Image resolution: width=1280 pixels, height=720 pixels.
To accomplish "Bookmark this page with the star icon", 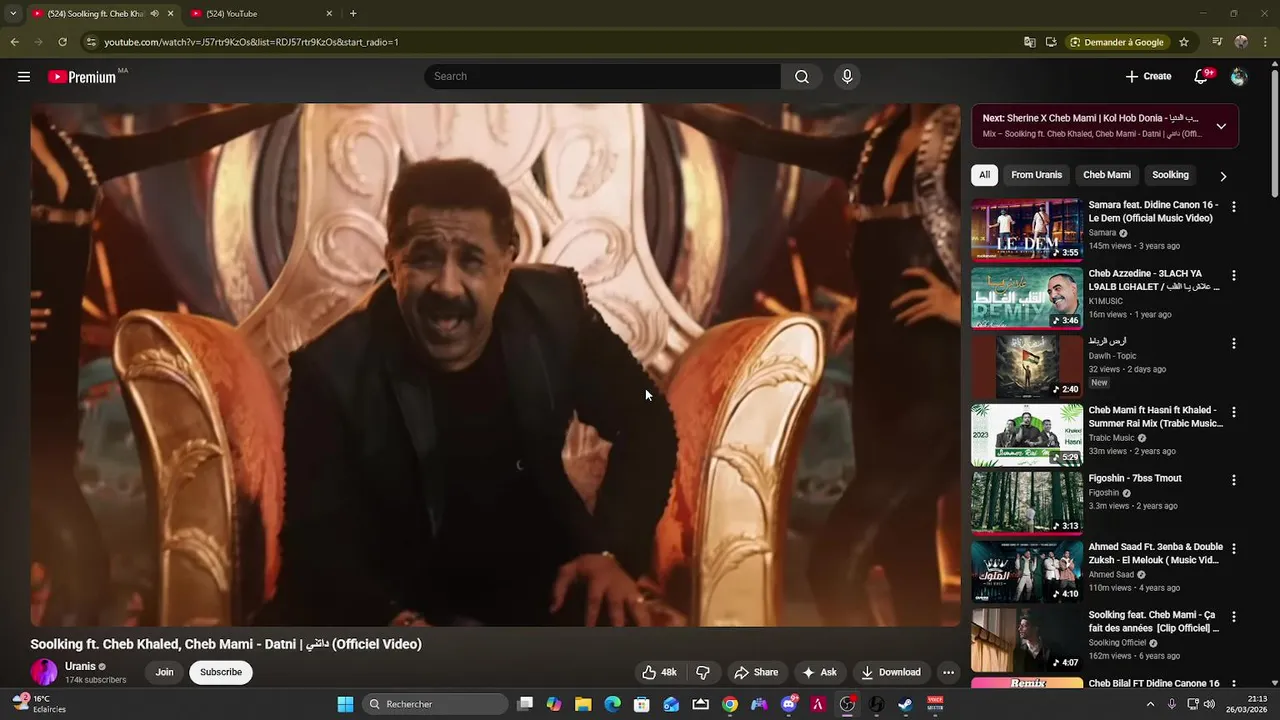I will 1184,42.
